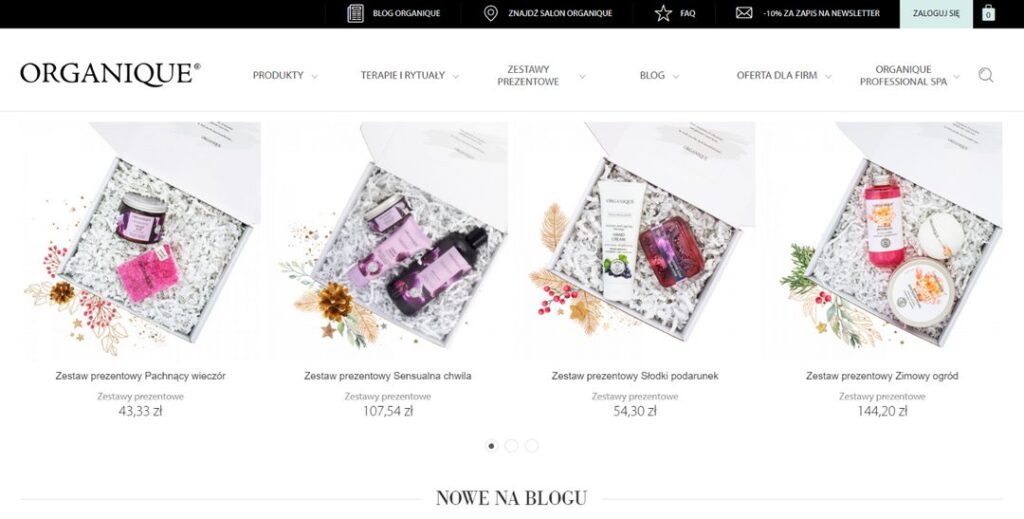
Task: Select the second carousel page dot
Action: coord(511,446)
